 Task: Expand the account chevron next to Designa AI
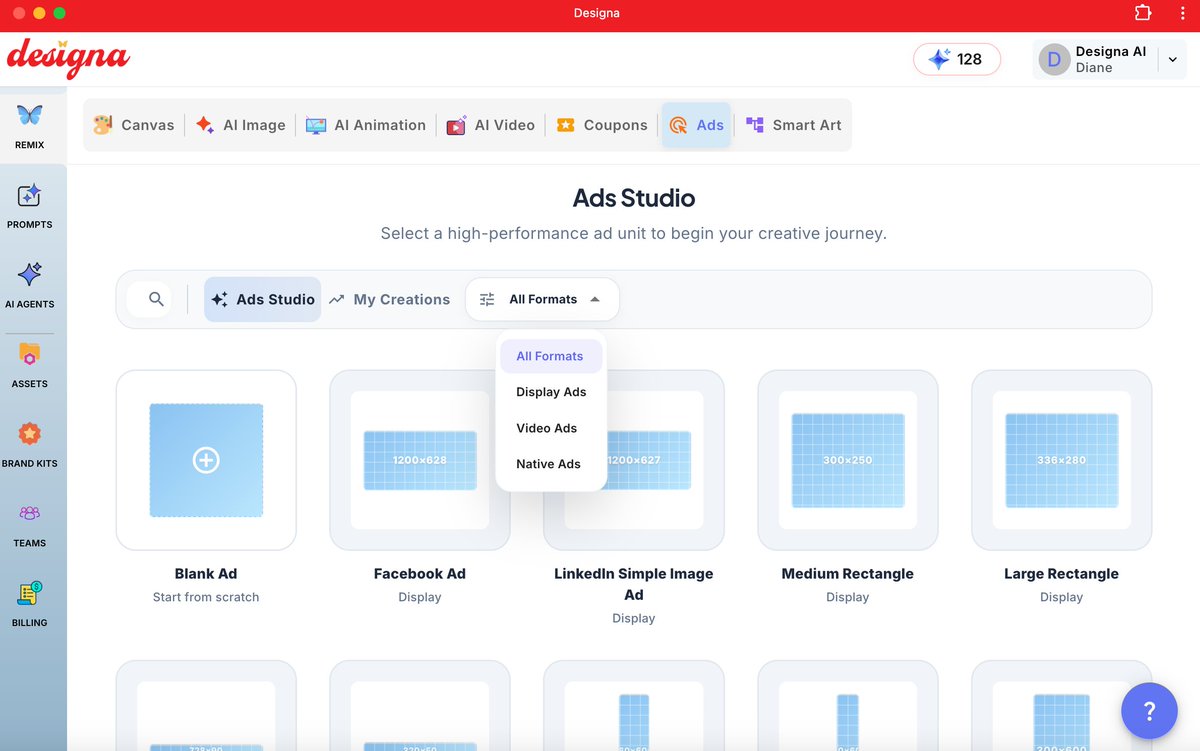click(x=1173, y=60)
